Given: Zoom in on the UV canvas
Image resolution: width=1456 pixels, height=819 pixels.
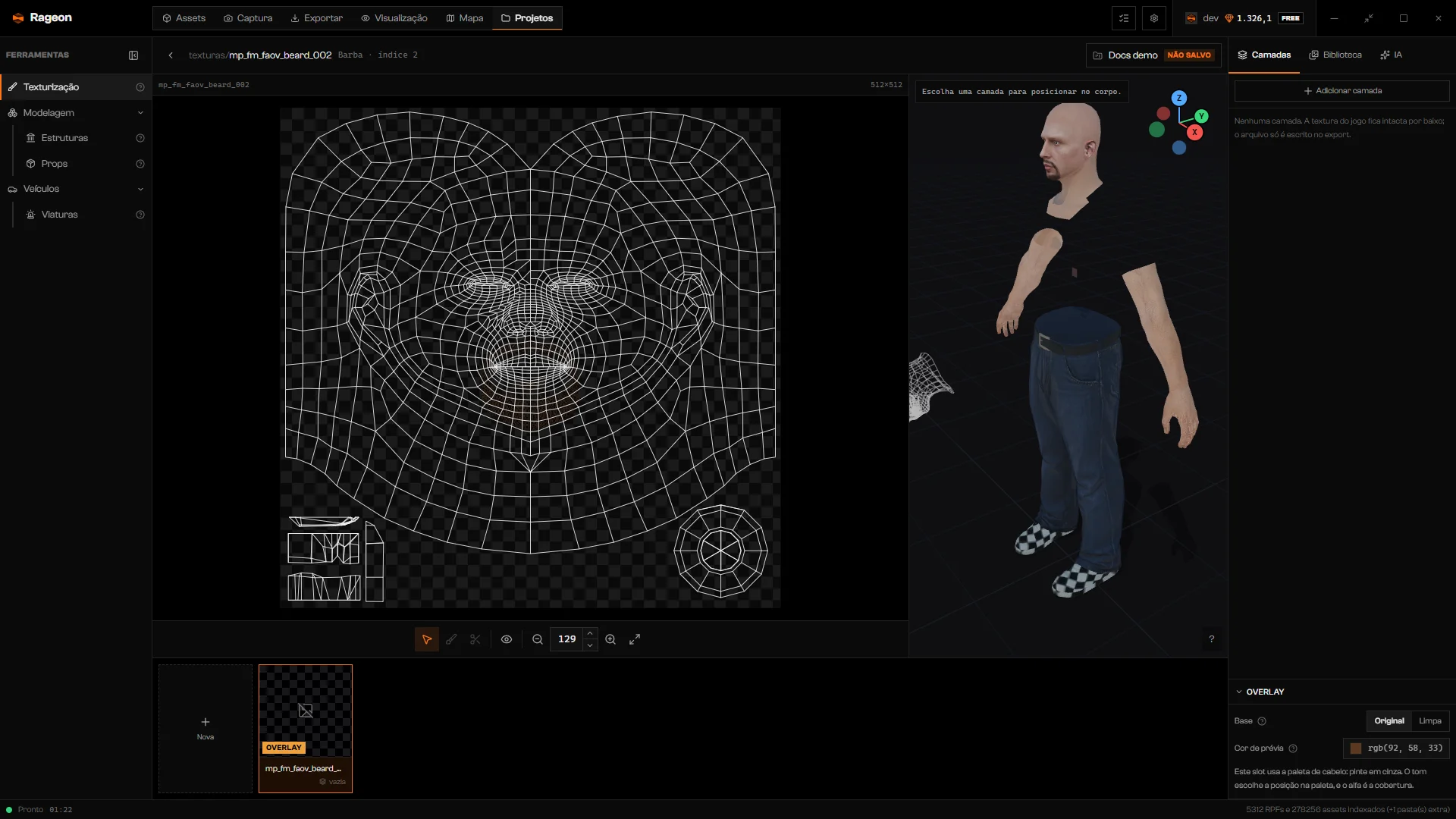Looking at the screenshot, I should 610,639.
